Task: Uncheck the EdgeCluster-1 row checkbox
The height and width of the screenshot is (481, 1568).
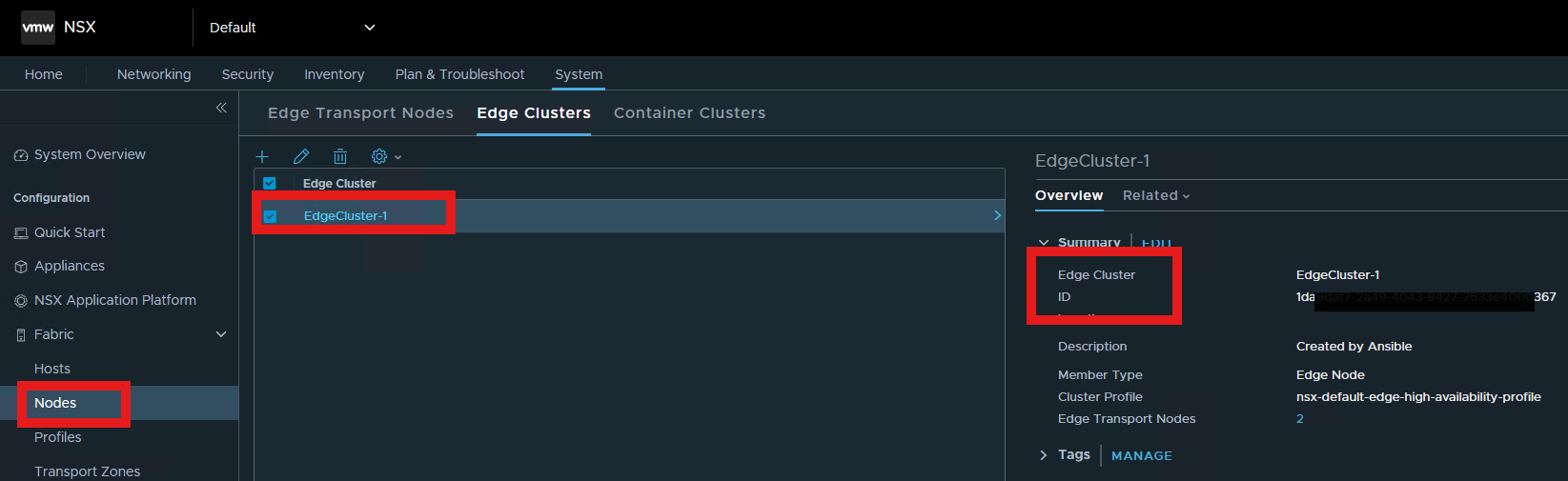Action: pos(270,216)
